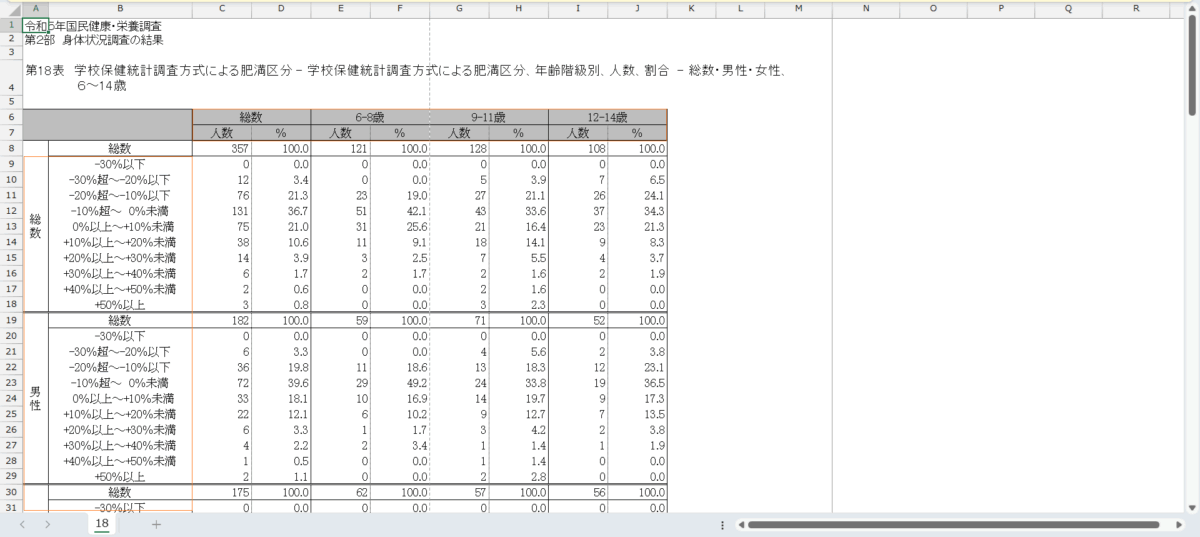Select the 12-14歳 header cell
Viewport: 1200px width, 537px height.
pos(607,117)
